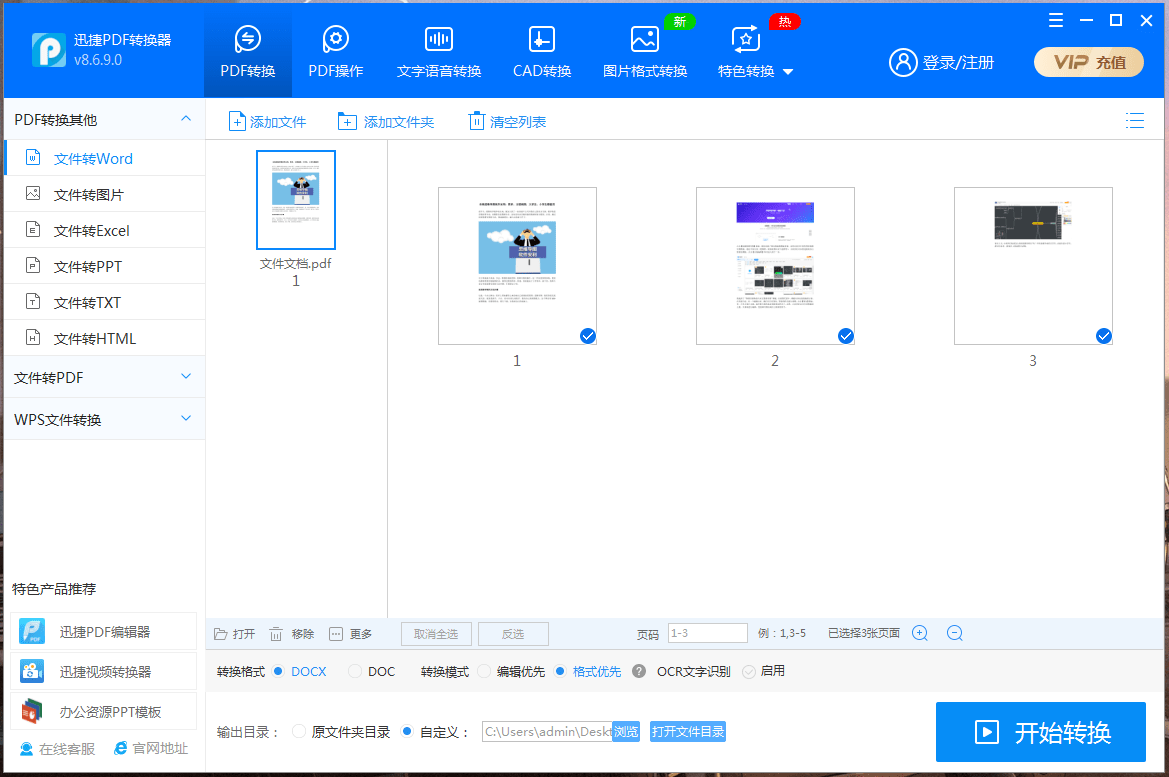Image resolution: width=1169 pixels, height=777 pixels.
Task: Click 清空列表 trash button
Action: [507, 122]
